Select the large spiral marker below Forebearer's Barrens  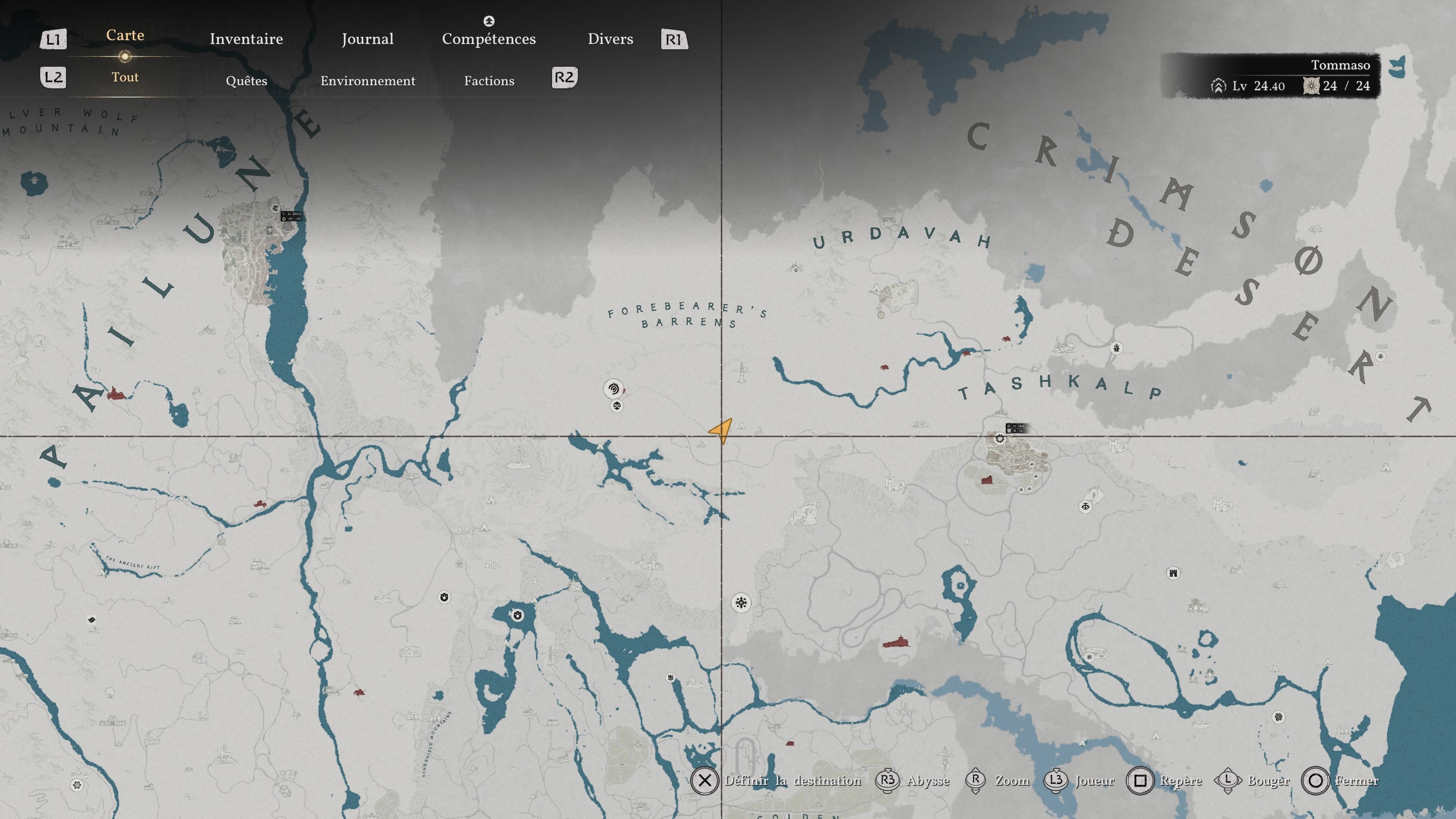(613, 389)
